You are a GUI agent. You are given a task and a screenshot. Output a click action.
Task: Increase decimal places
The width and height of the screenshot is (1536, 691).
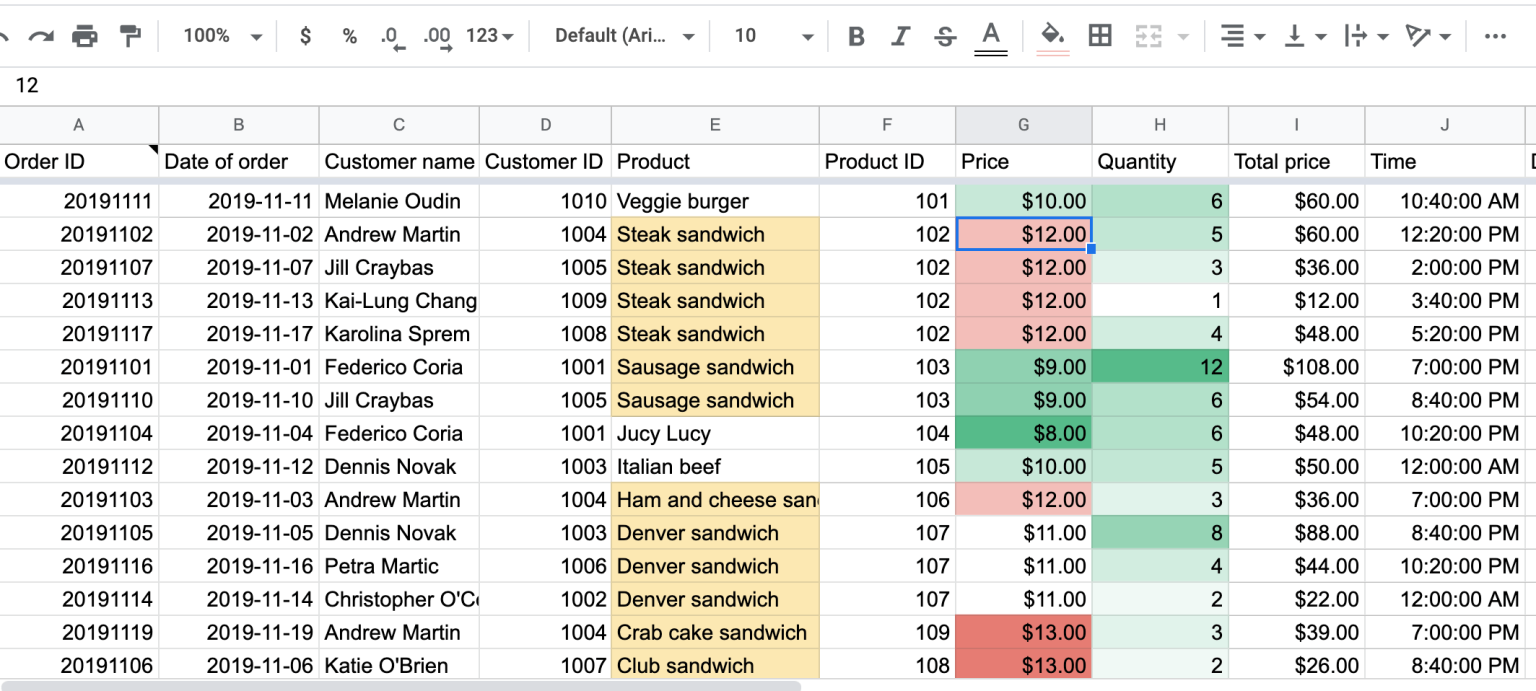tap(436, 35)
